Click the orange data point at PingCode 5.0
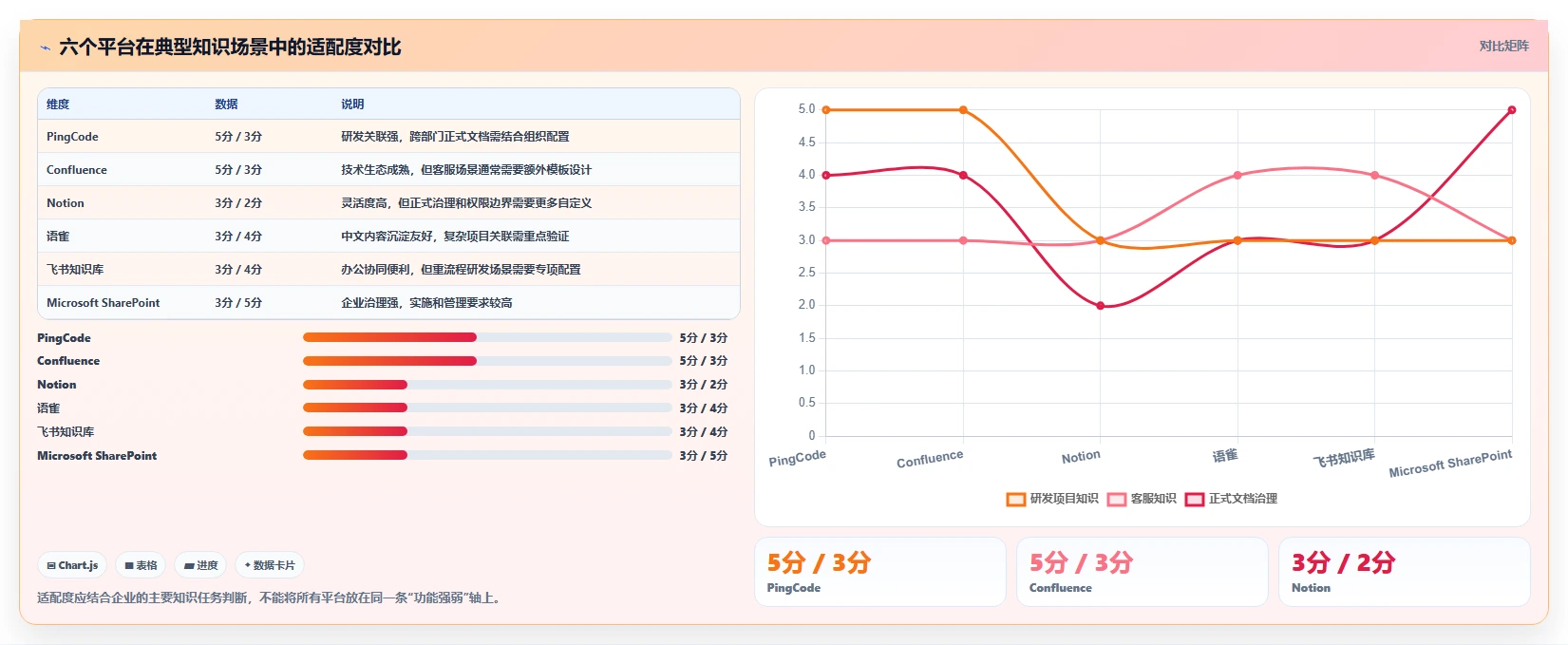This screenshot has width=1568, height=645. point(826,110)
